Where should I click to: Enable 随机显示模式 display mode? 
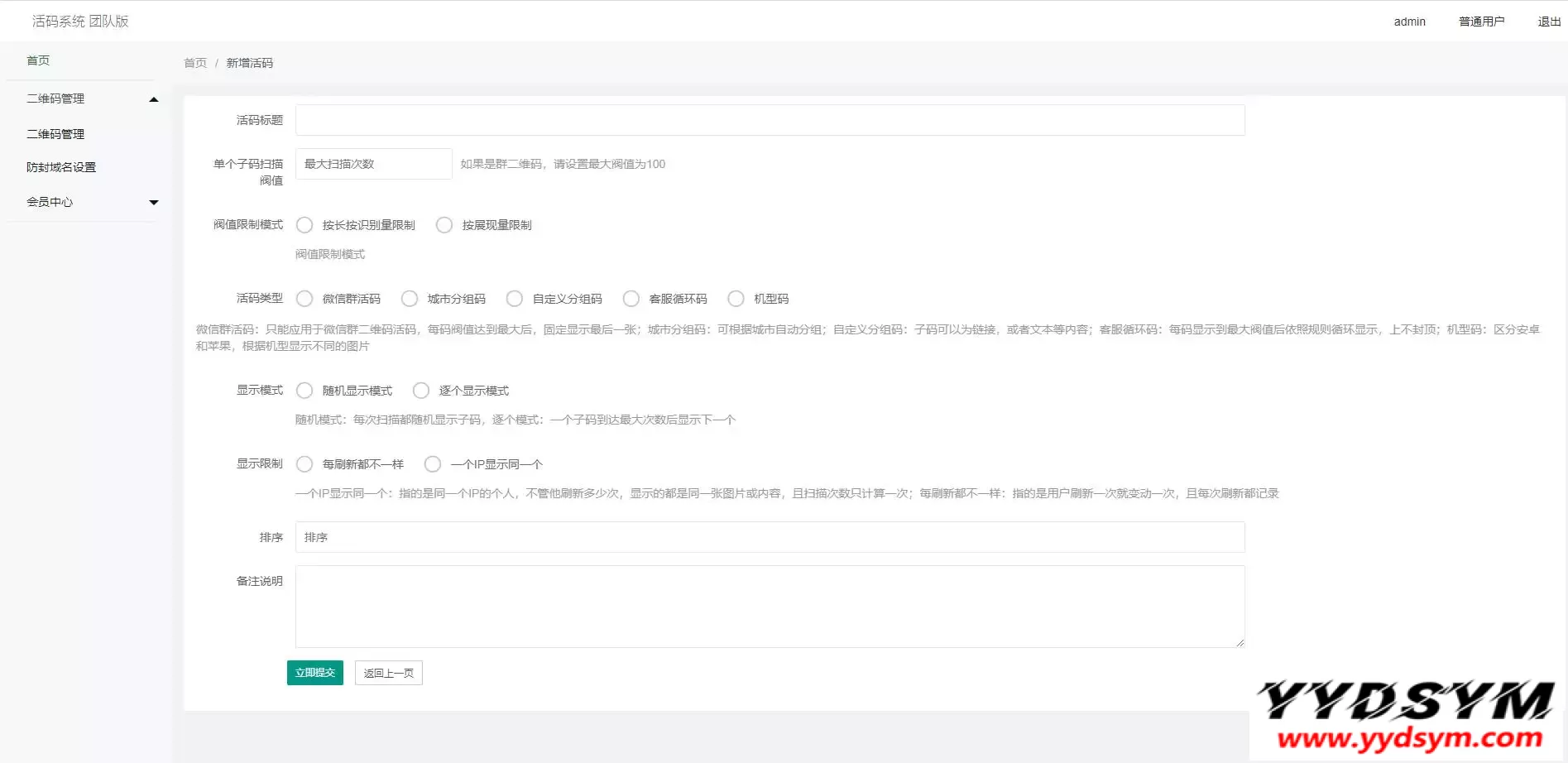tap(304, 391)
